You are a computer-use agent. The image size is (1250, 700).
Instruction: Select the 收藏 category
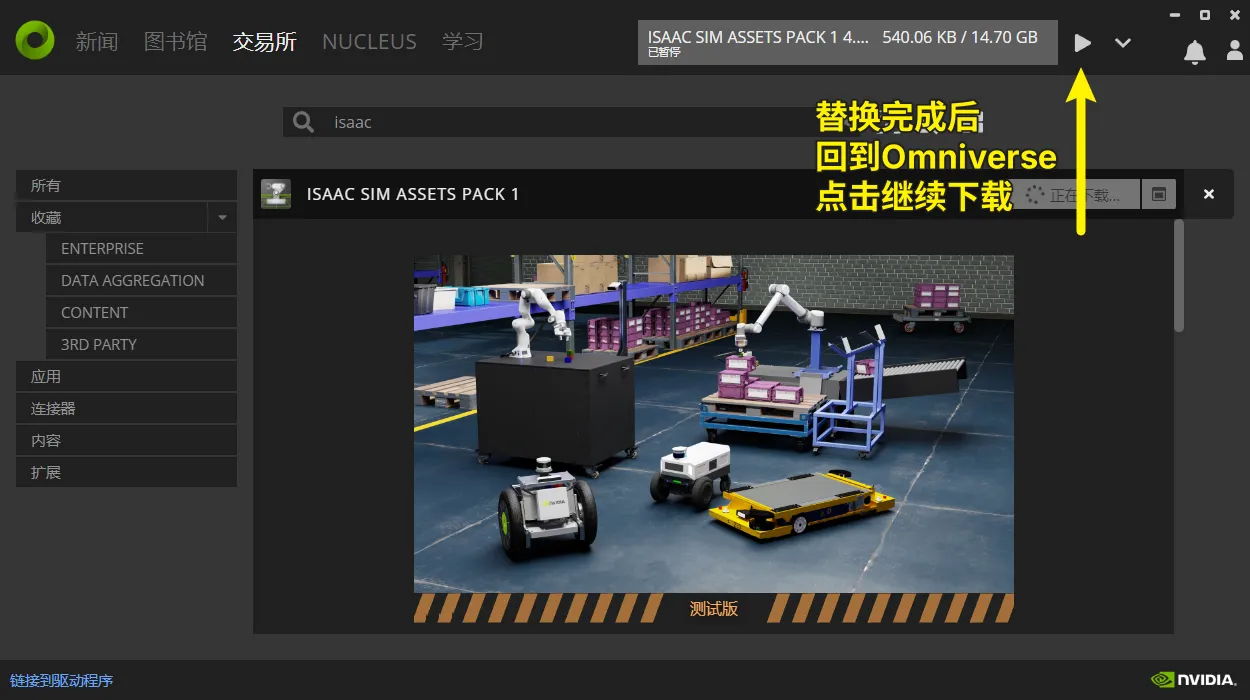111,217
